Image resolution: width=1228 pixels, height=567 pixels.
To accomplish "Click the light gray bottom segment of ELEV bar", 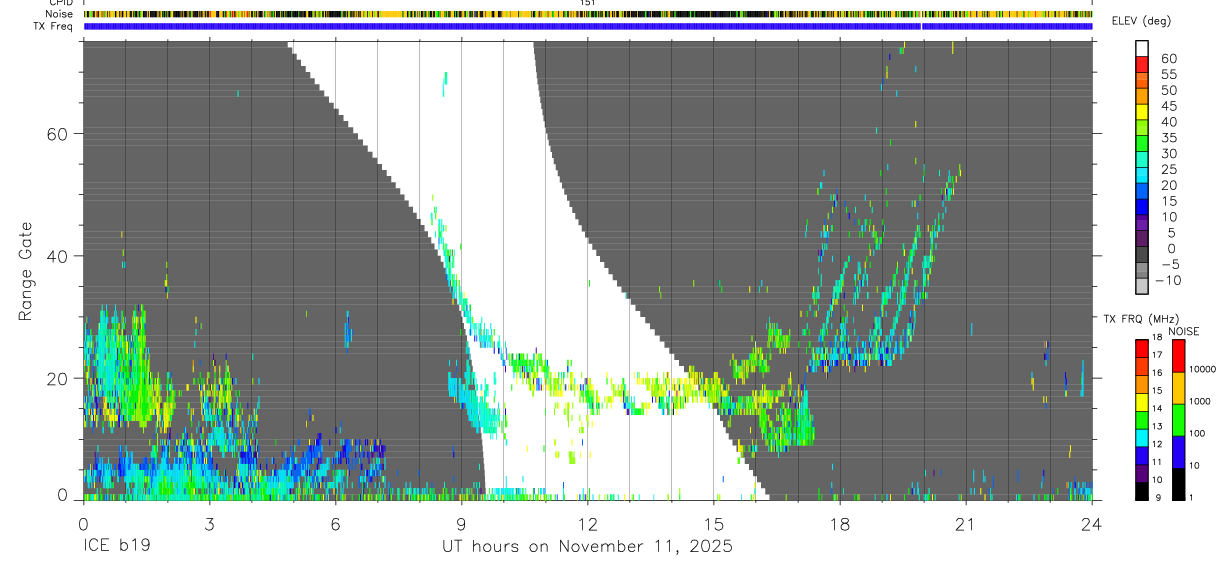I will pyautogui.click(x=1142, y=286).
